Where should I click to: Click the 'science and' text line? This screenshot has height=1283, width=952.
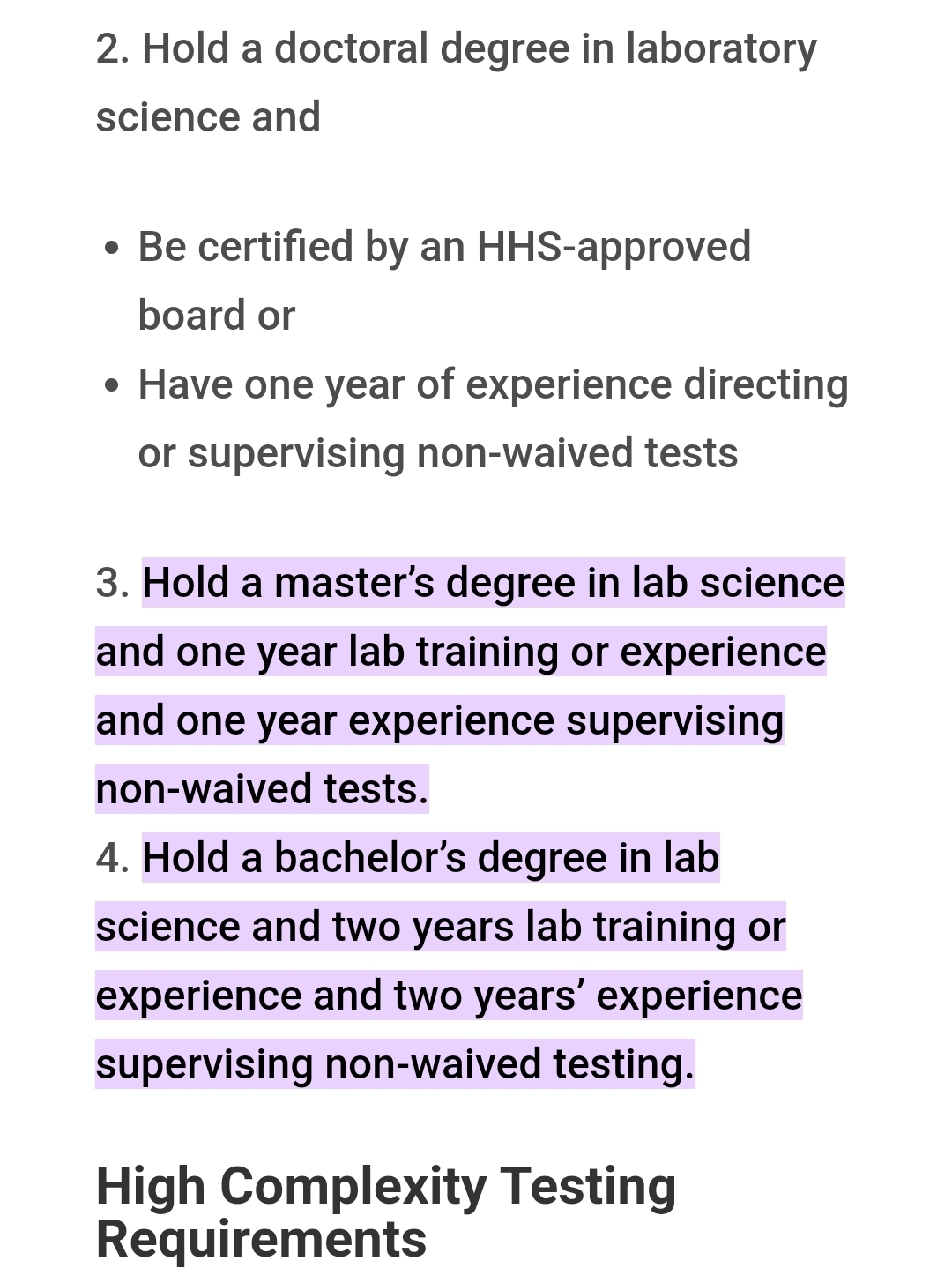click(x=208, y=117)
